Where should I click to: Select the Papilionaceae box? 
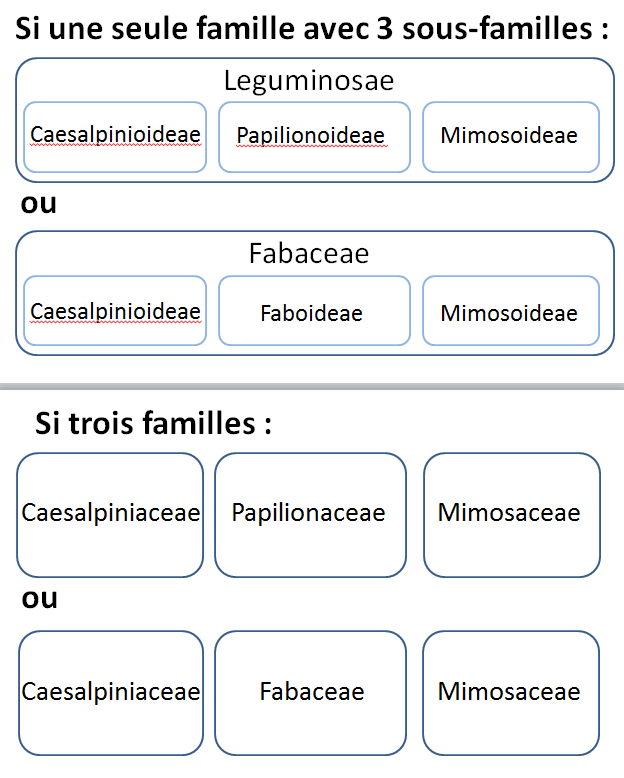click(309, 514)
